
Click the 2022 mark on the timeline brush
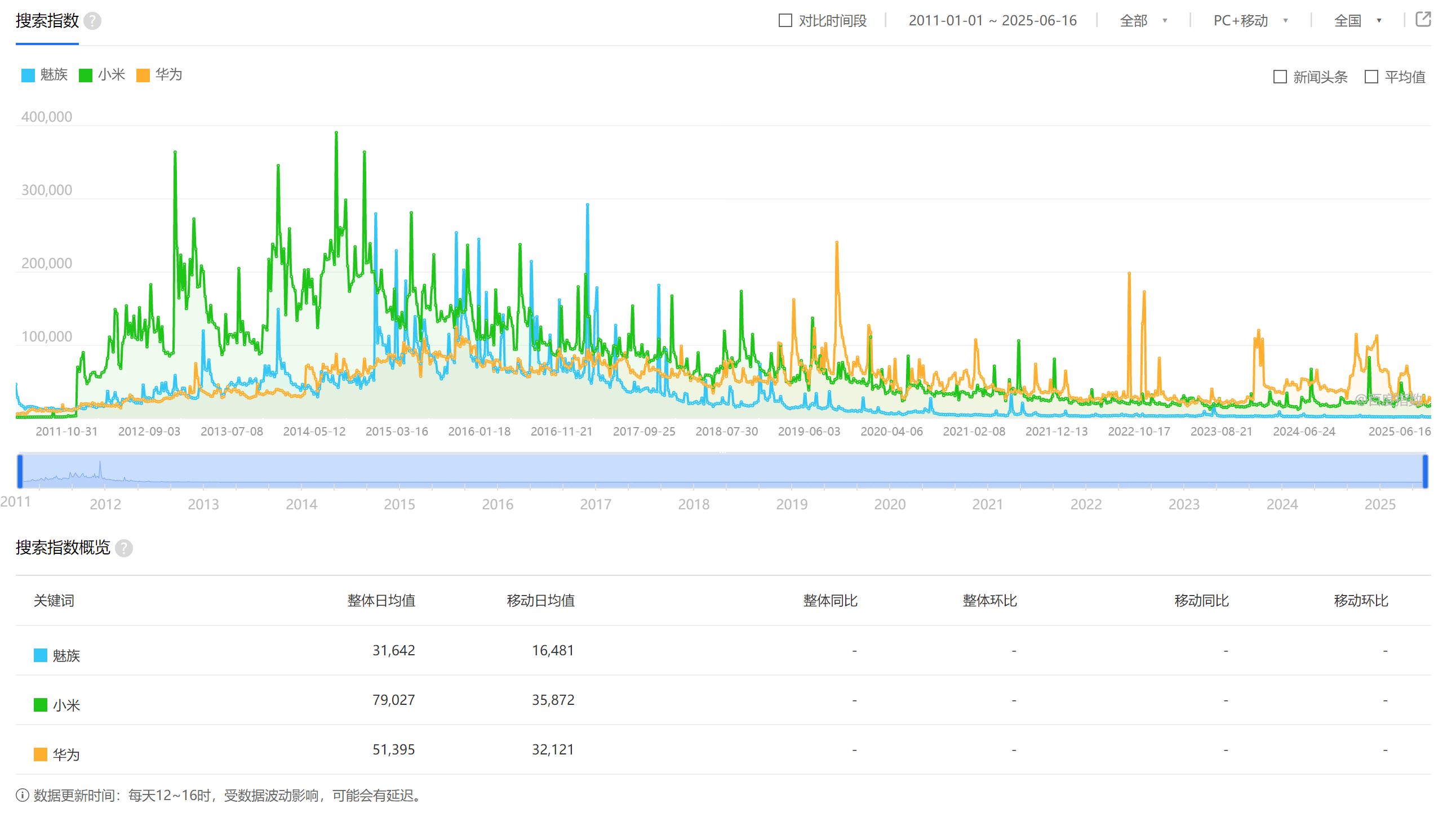coord(1086,504)
